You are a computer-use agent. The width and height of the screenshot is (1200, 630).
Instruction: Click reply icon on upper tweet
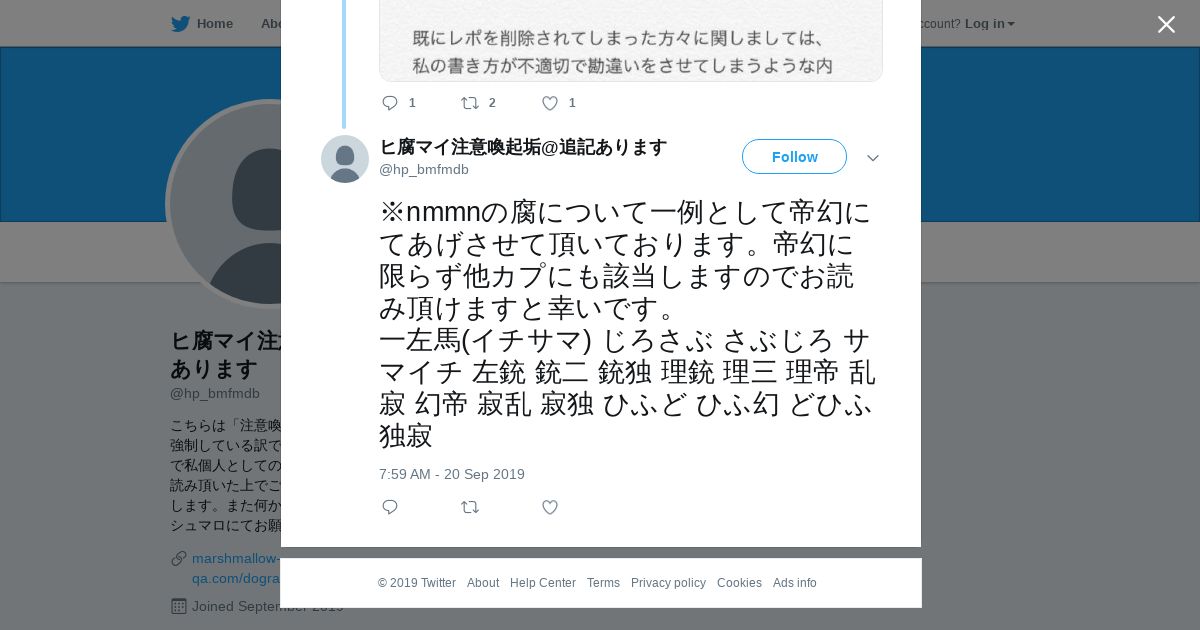390,103
